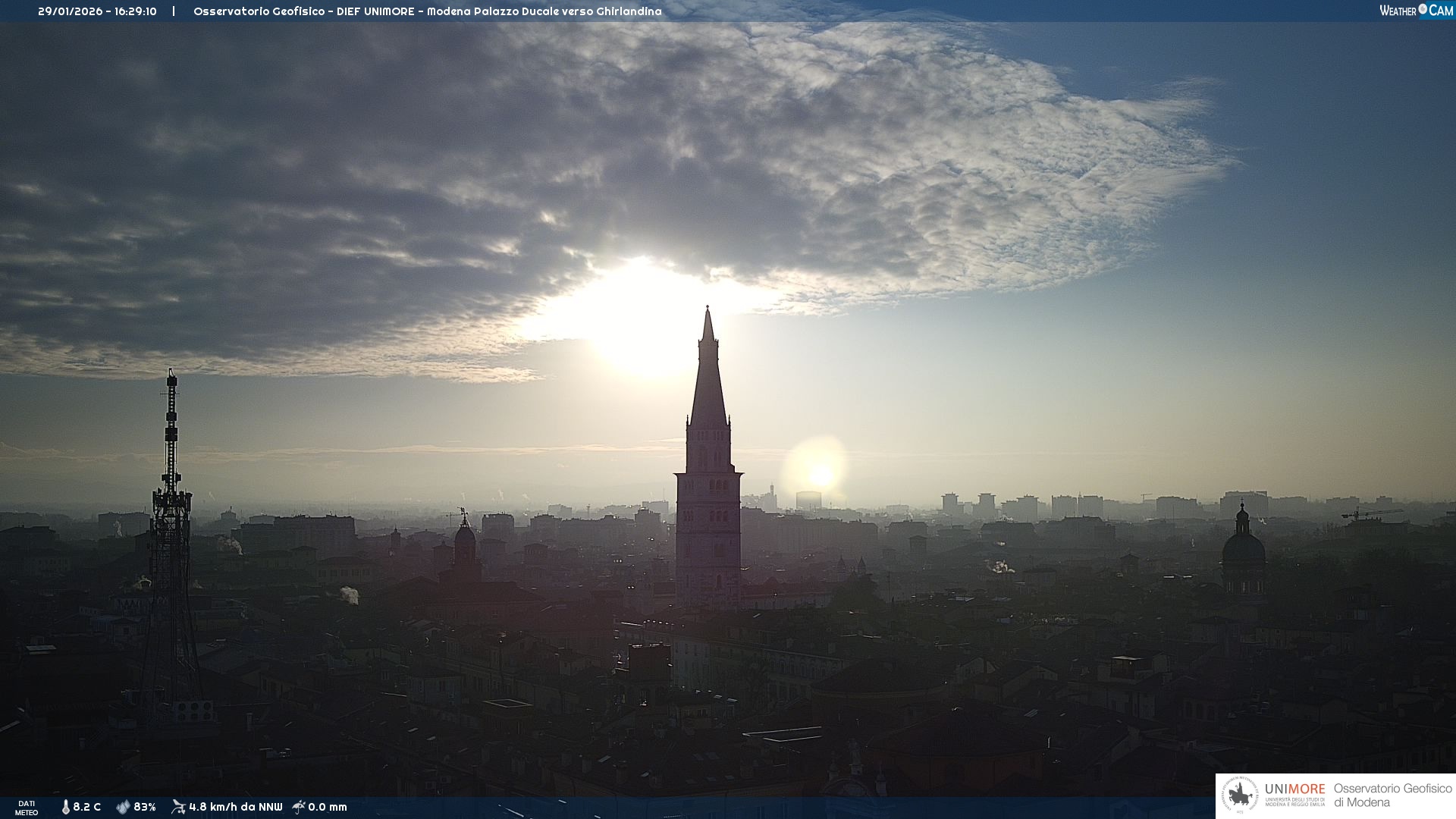Click the 16:29:10 timestamp
Image resolution: width=1456 pixels, height=819 pixels.
pos(136,11)
